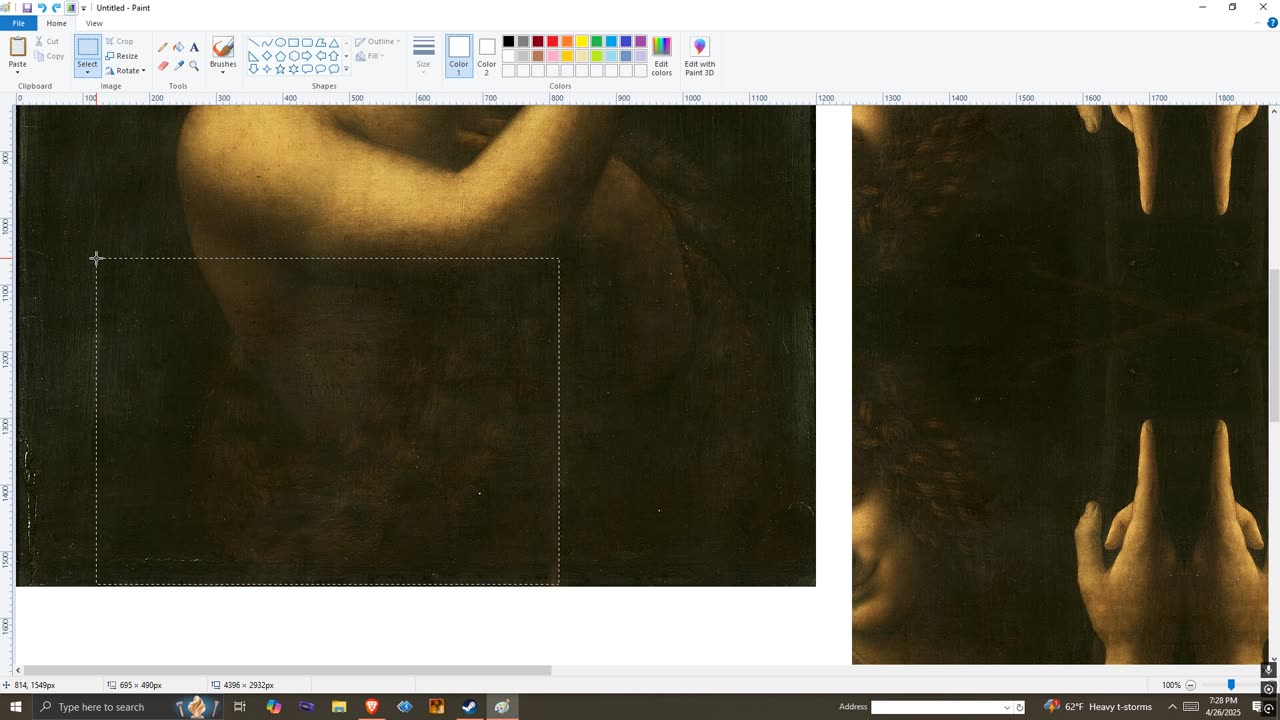Open Task View from taskbar
1280x720 pixels.
coord(240,707)
